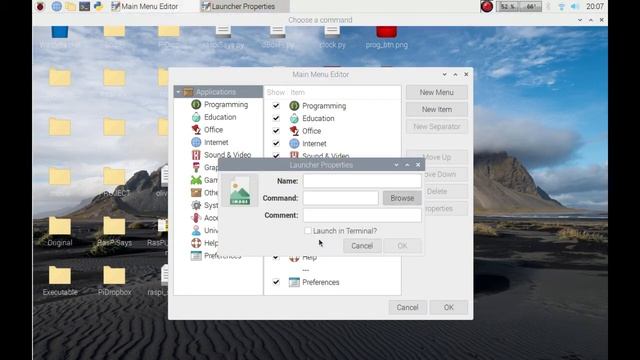Cancel the Launcher Properties dialog
This screenshot has height=360, width=640.
coord(362,246)
